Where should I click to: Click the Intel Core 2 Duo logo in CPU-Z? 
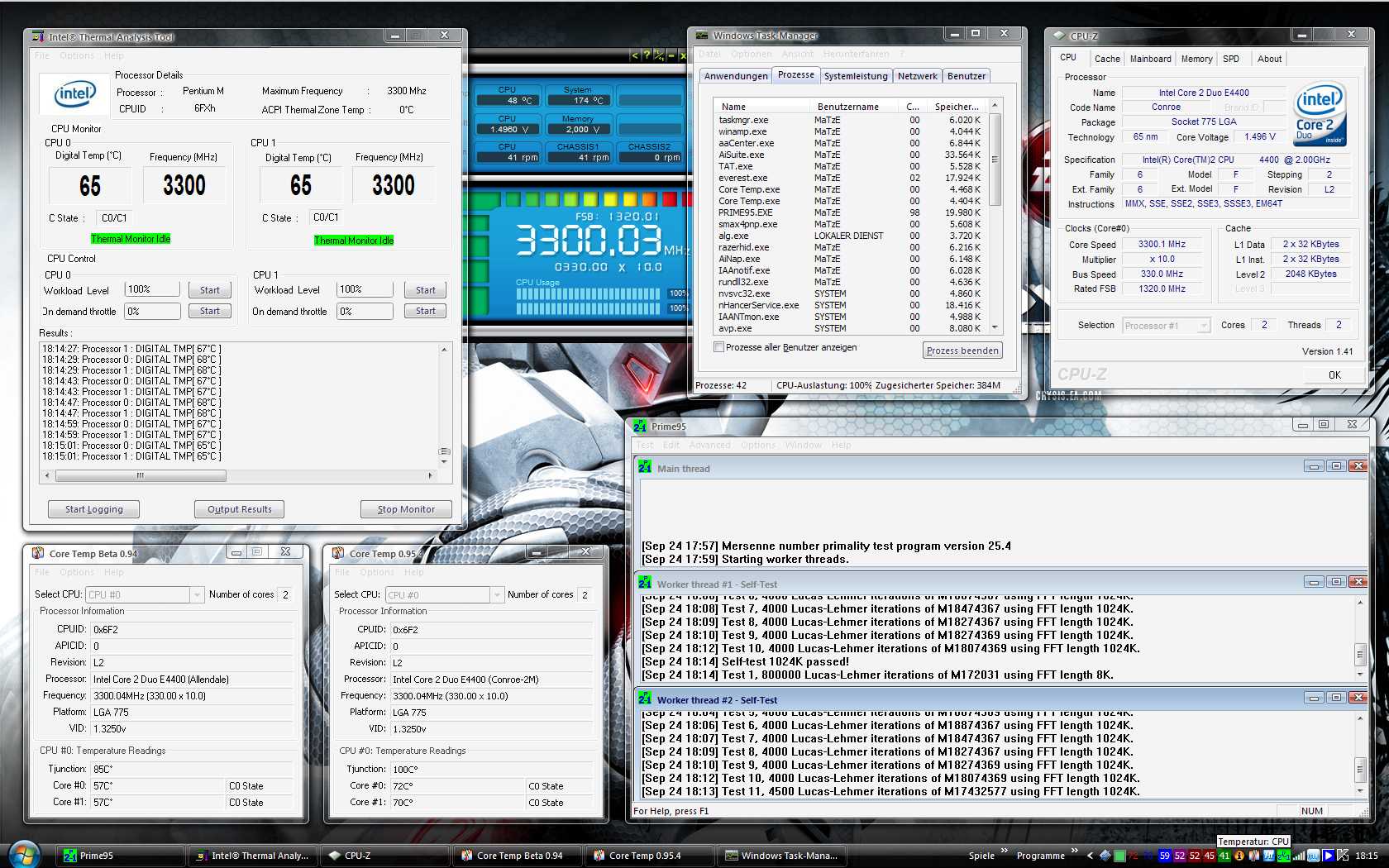click(1320, 113)
